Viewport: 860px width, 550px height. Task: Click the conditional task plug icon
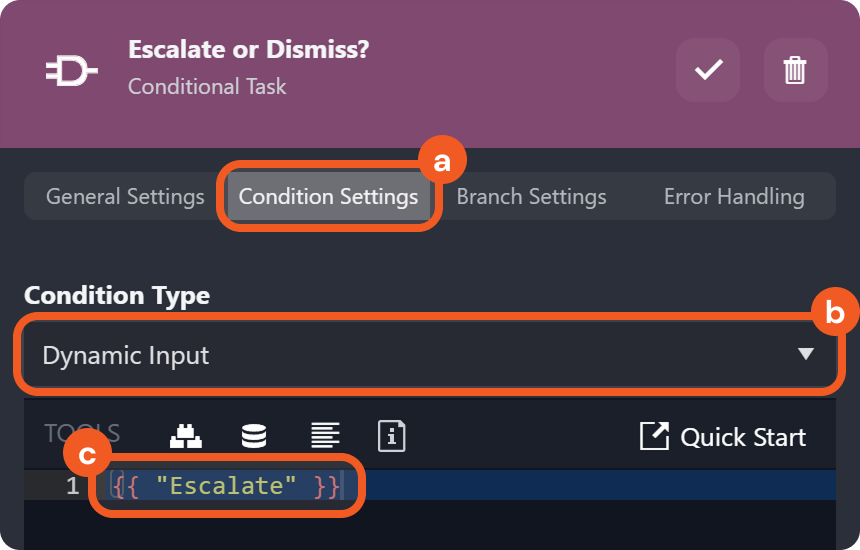pos(72,71)
